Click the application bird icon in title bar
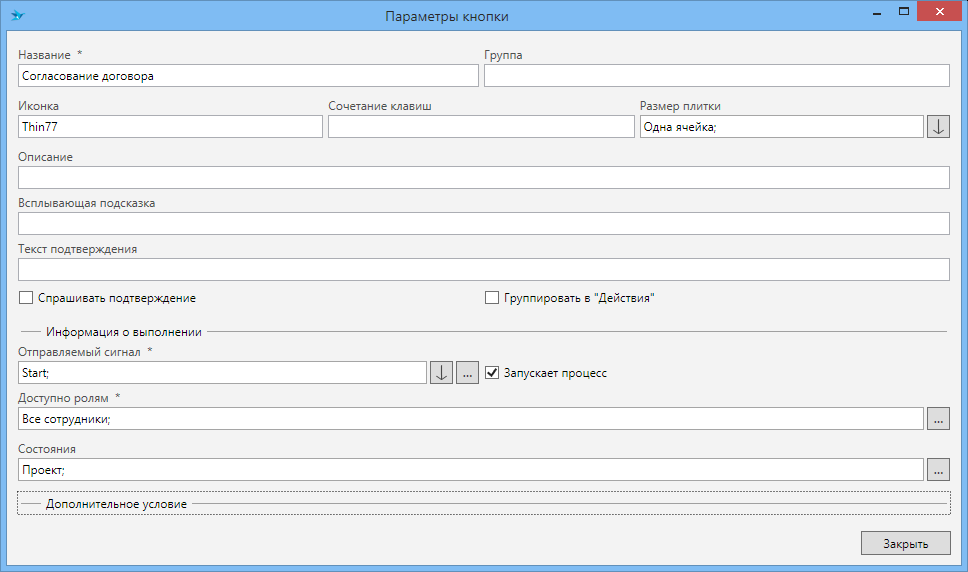Viewport: 968px width, 572px height. [x=17, y=16]
